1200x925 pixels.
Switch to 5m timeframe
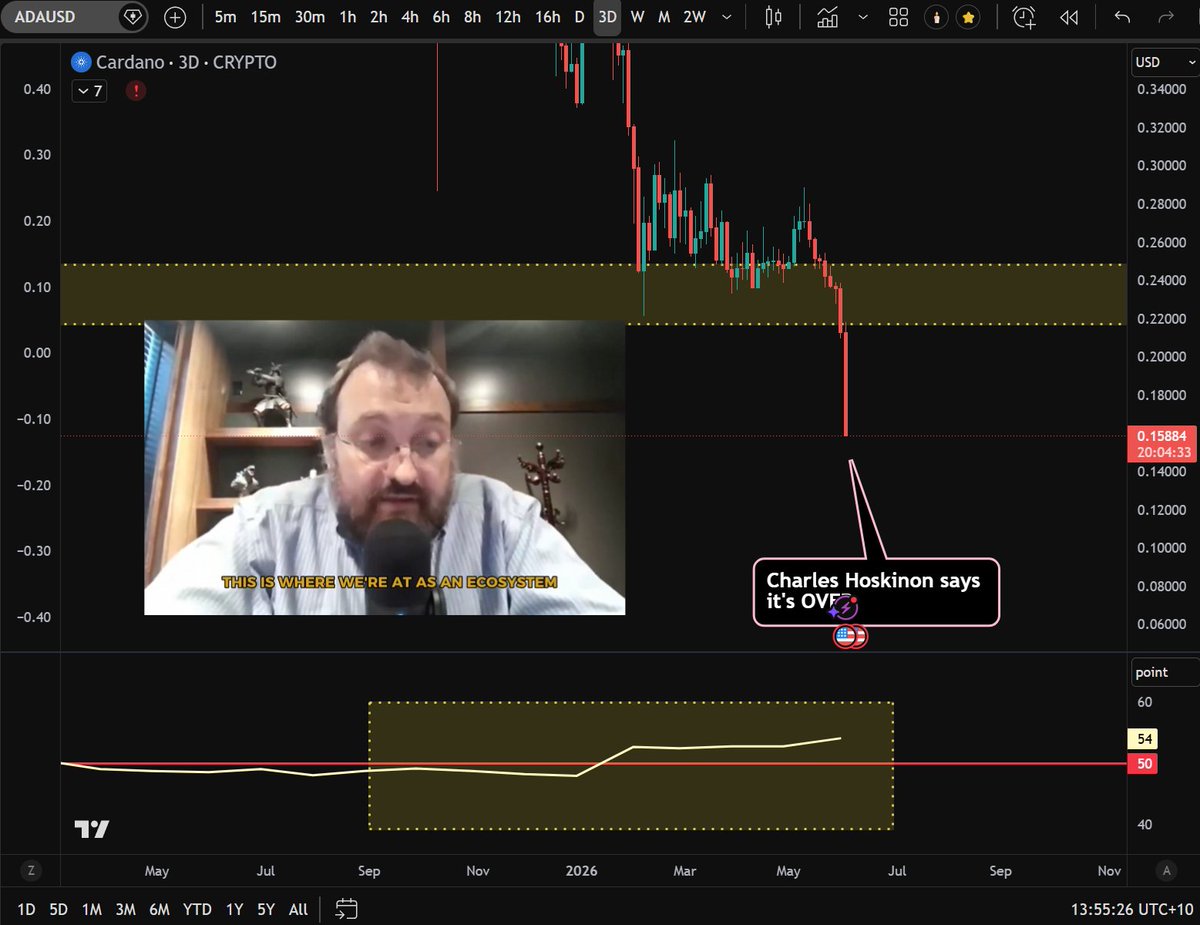coord(226,17)
